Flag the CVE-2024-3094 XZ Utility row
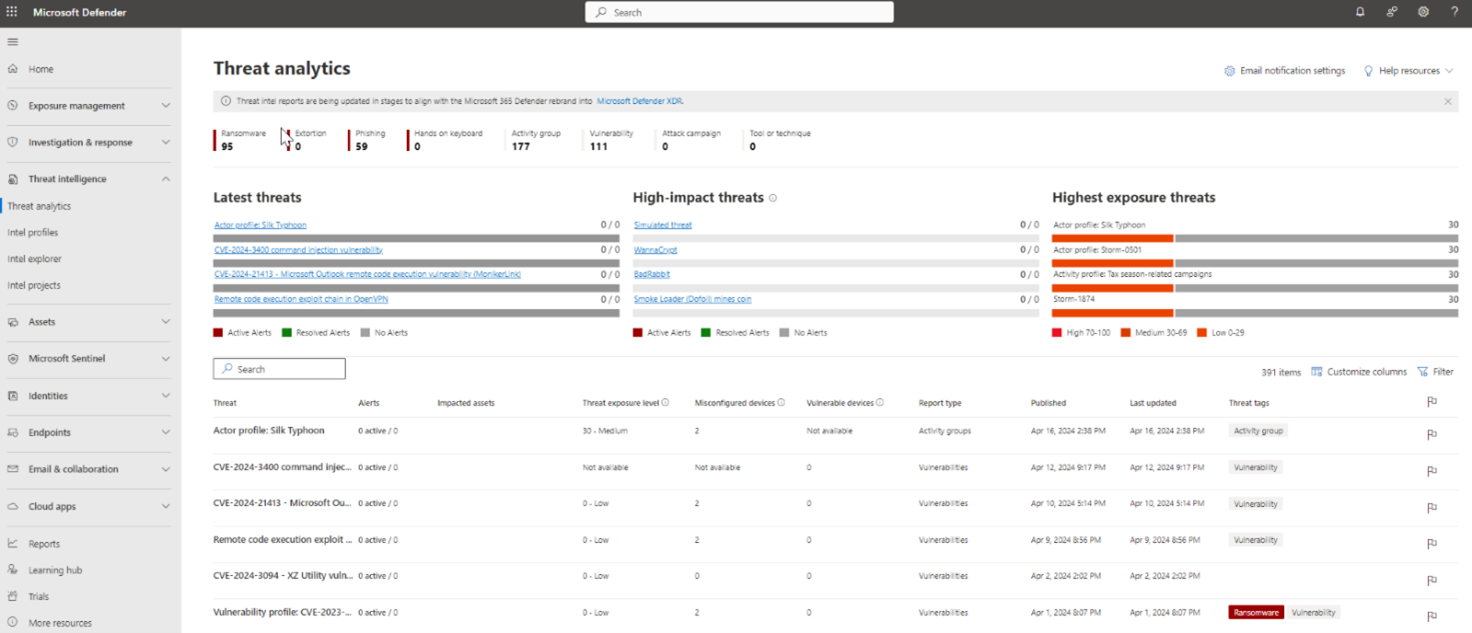The height and width of the screenshot is (633, 1472). pyautogui.click(x=1432, y=580)
